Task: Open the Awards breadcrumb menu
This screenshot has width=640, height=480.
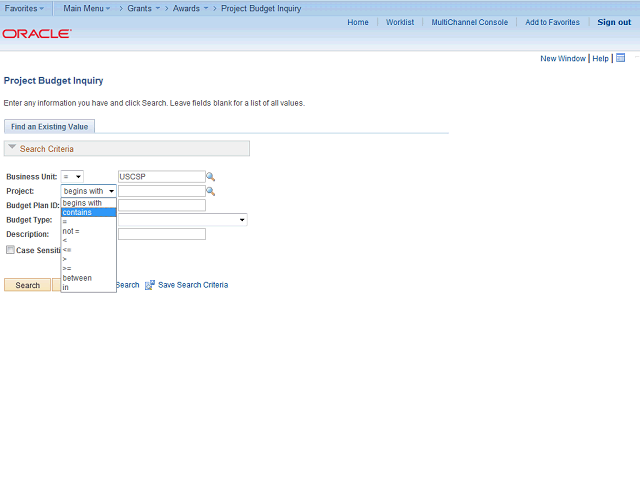Action: pos(190,8)
